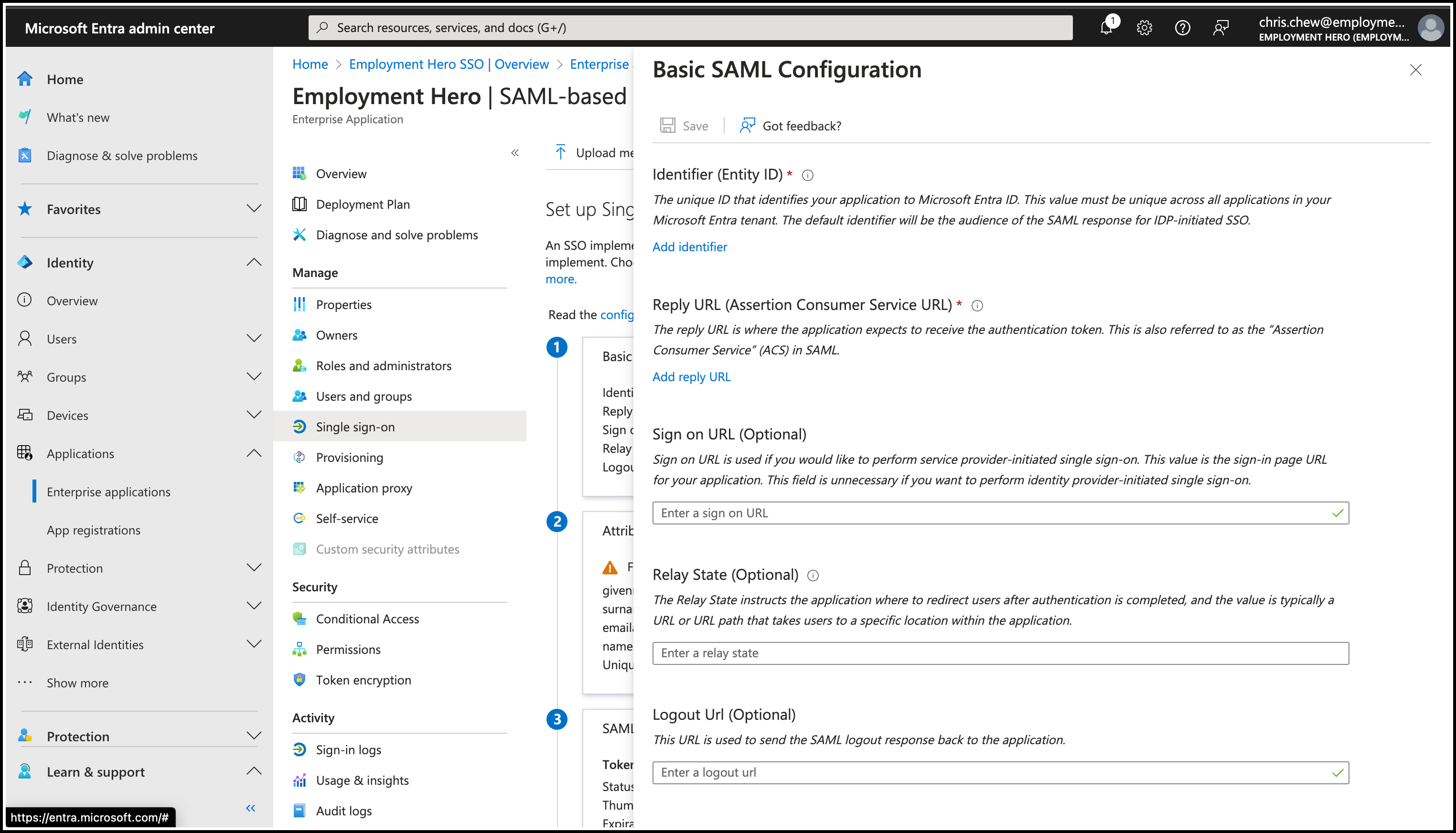Click the help question mark icon
The height and width of the screenshot is (833, 1456).
1183,27
